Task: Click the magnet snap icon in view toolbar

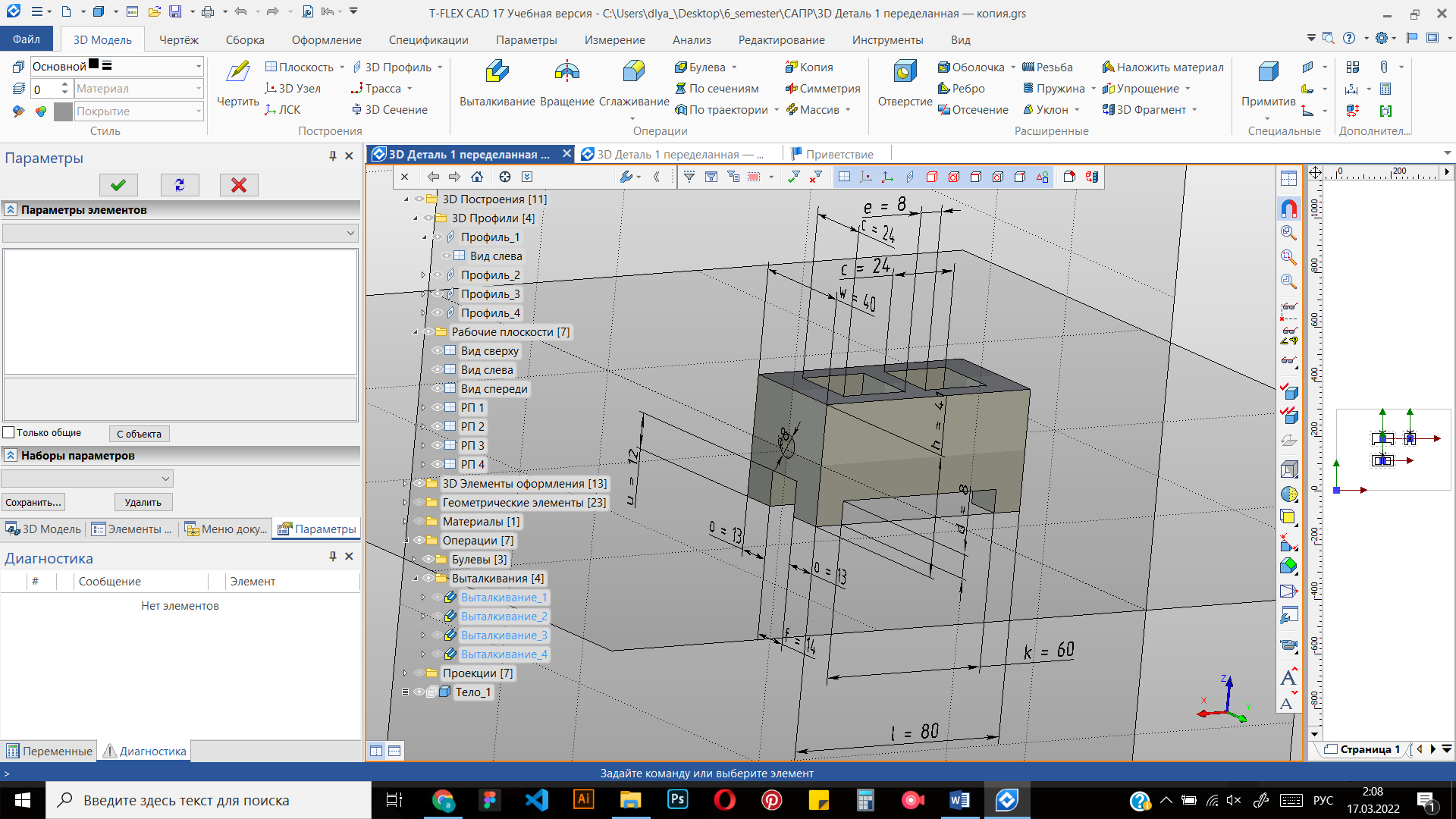Action: coord(1288,207)
